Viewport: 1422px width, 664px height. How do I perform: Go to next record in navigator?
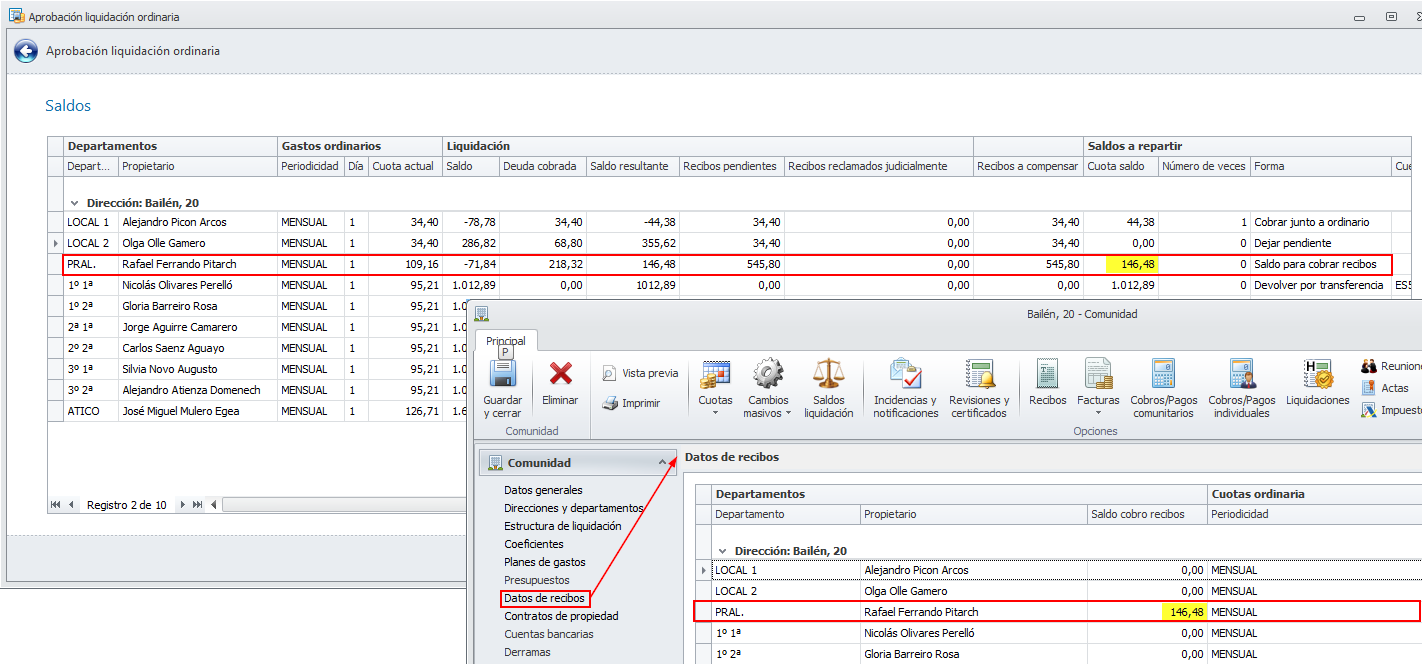tap(182, 505)
